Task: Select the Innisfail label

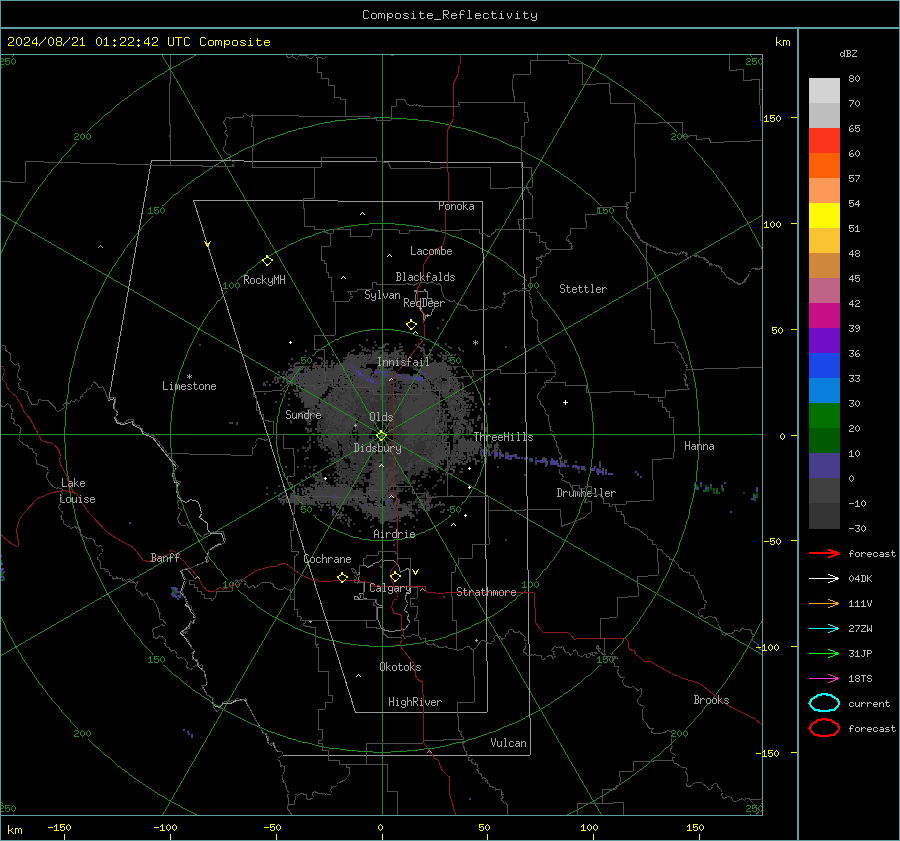Action: point(403,362)
